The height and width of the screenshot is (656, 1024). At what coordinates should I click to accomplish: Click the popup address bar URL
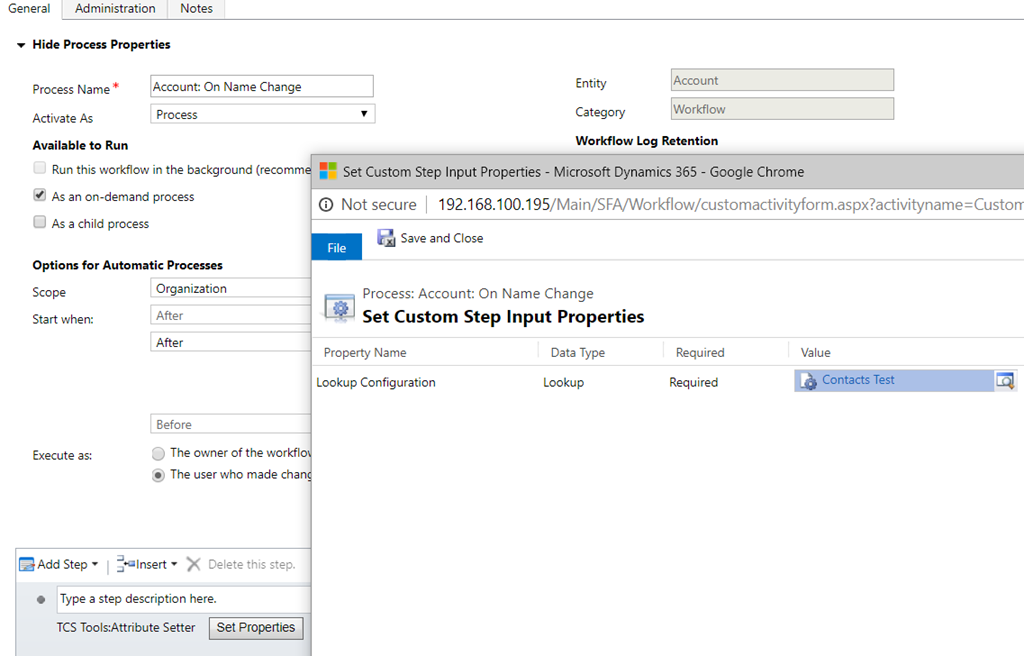pyautogui.click(x=730, y=205)
